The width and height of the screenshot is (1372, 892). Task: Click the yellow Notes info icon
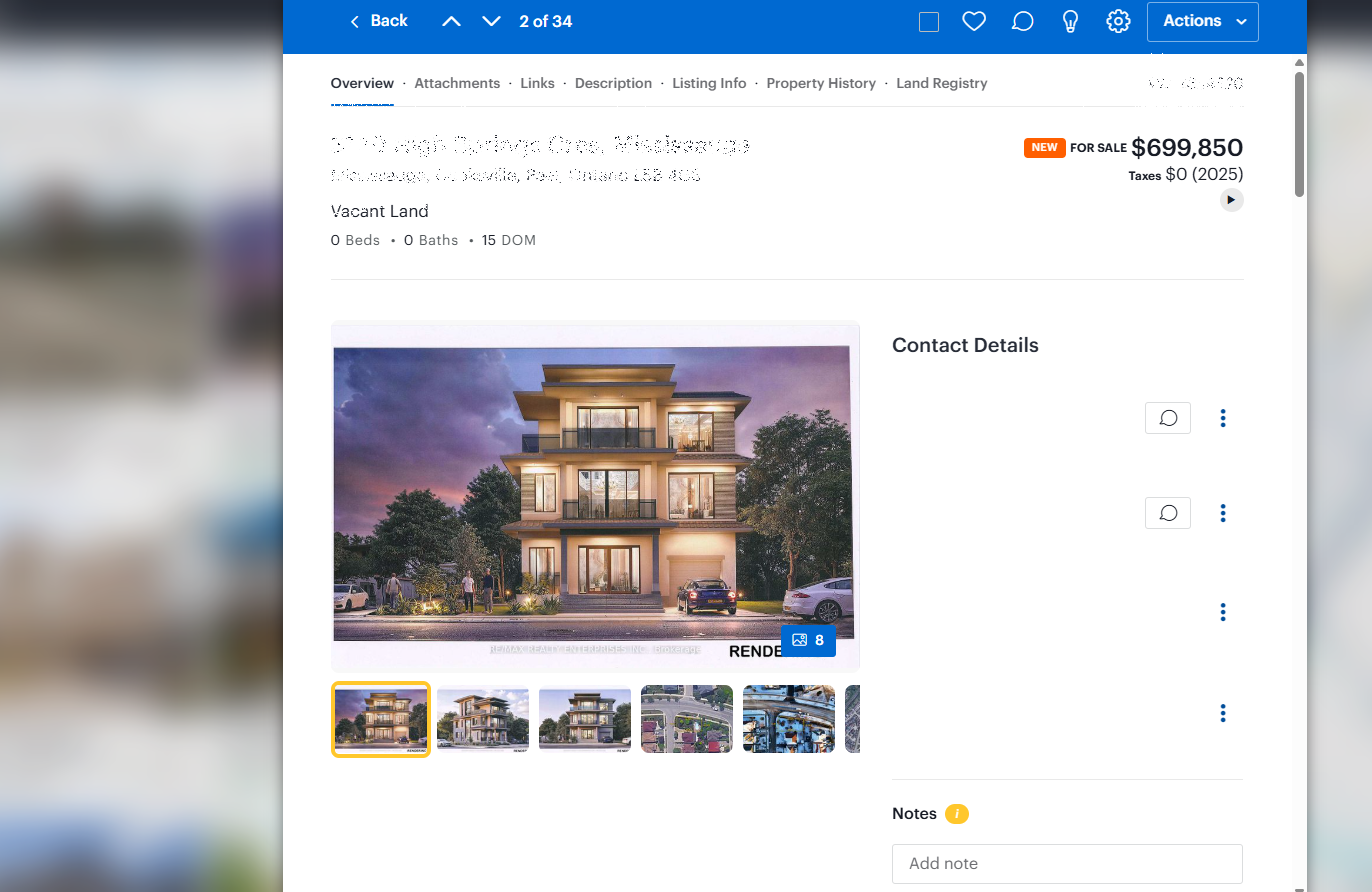coord(957,814)
